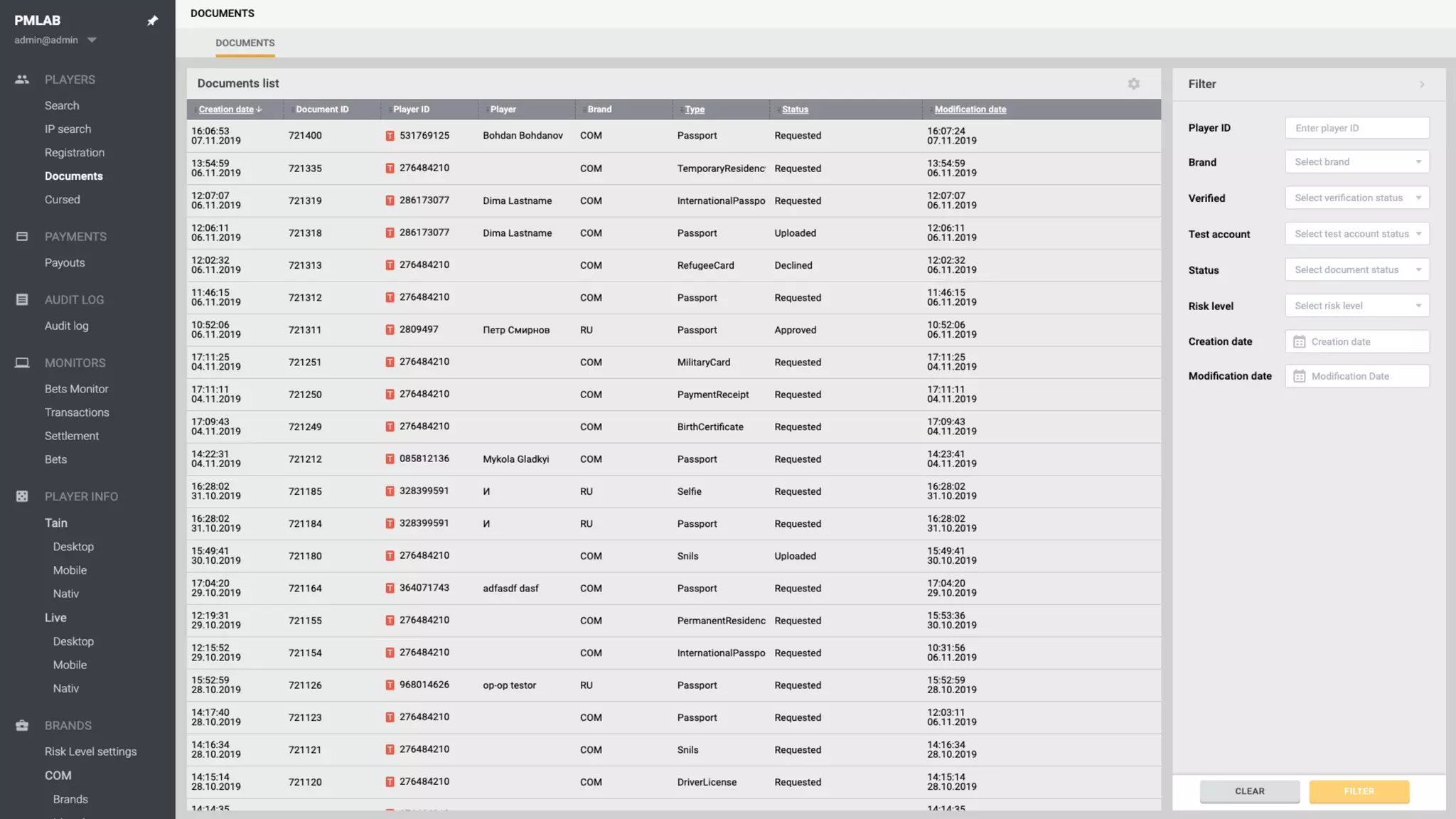Open admin@admin account dropdown arrow
This screenshot has width=1456, height=819.
(x=92, y=41)
